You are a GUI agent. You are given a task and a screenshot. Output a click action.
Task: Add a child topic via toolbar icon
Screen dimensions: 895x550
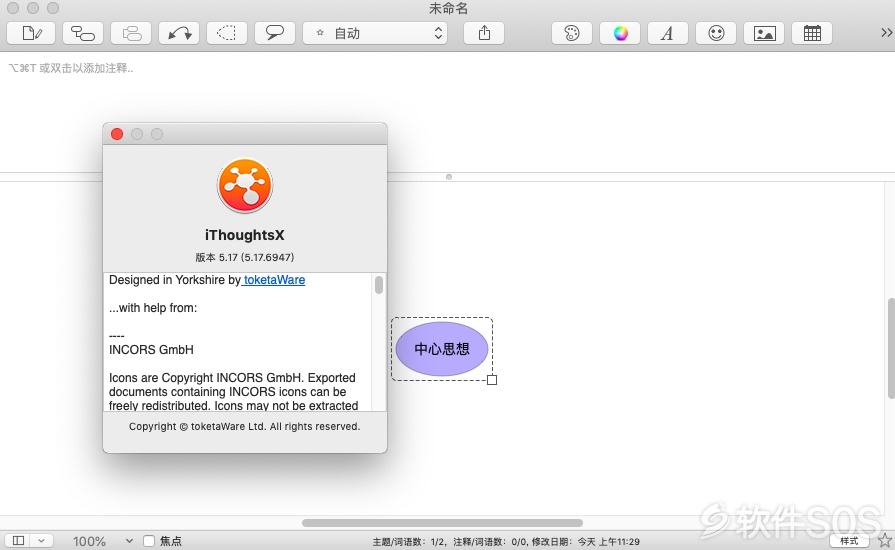83,33
